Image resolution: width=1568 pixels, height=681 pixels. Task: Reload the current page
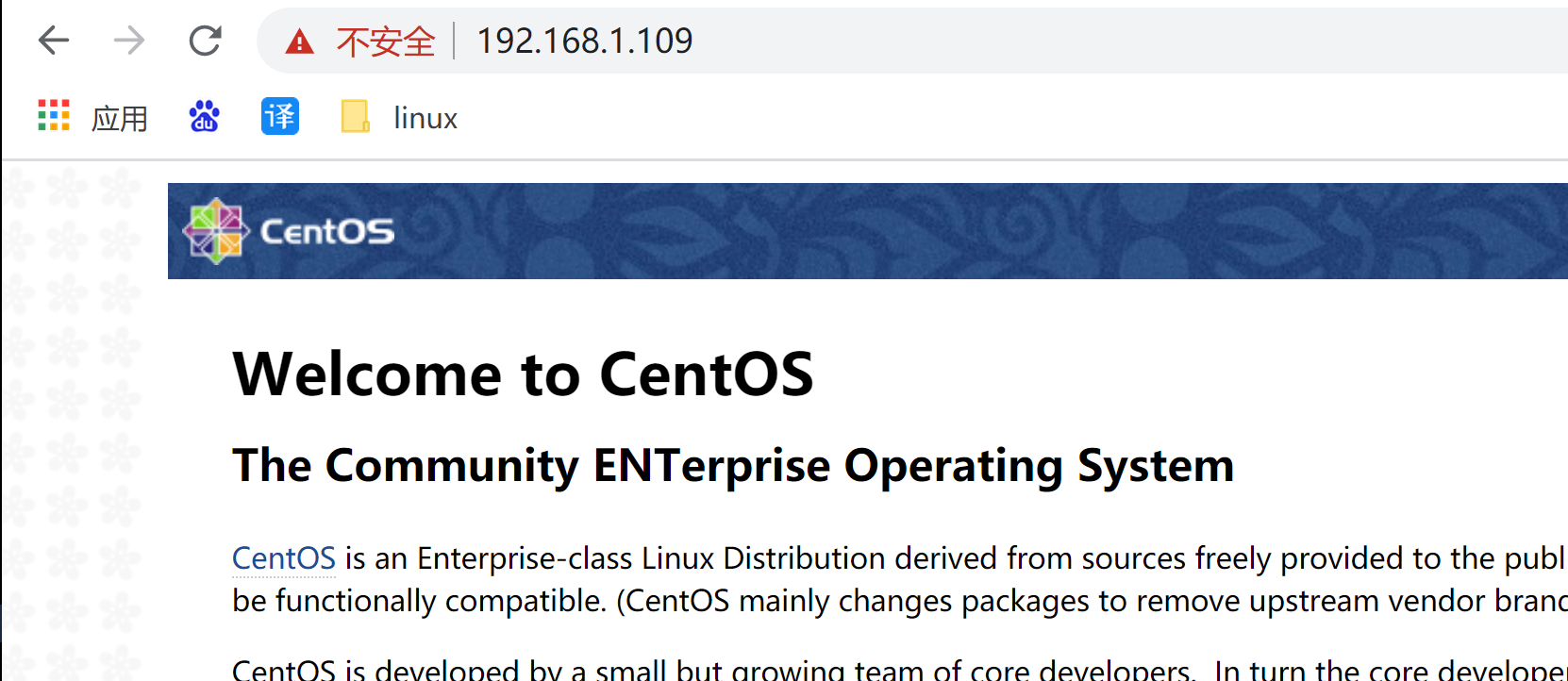(205, 41)
